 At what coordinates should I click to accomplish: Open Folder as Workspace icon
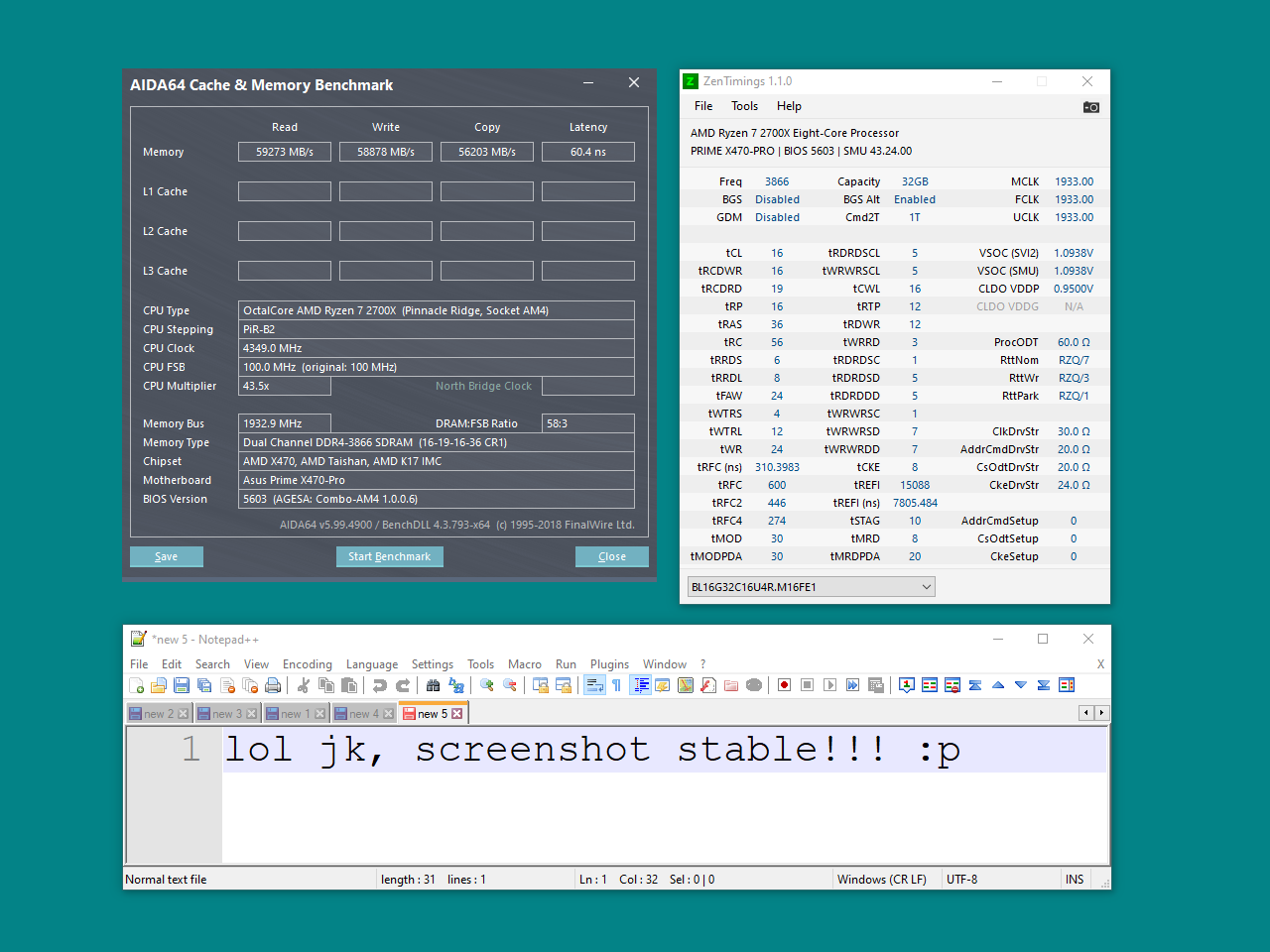(x=731, y=685)
